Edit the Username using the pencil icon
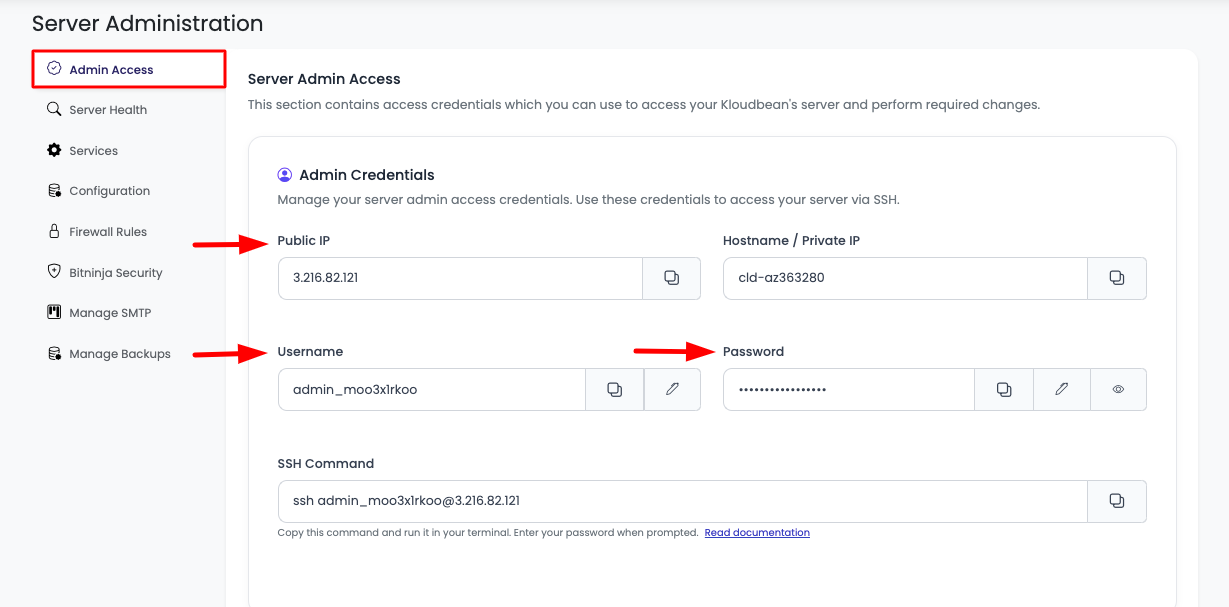The image size is (1229, 607). [x=672, y=389]
